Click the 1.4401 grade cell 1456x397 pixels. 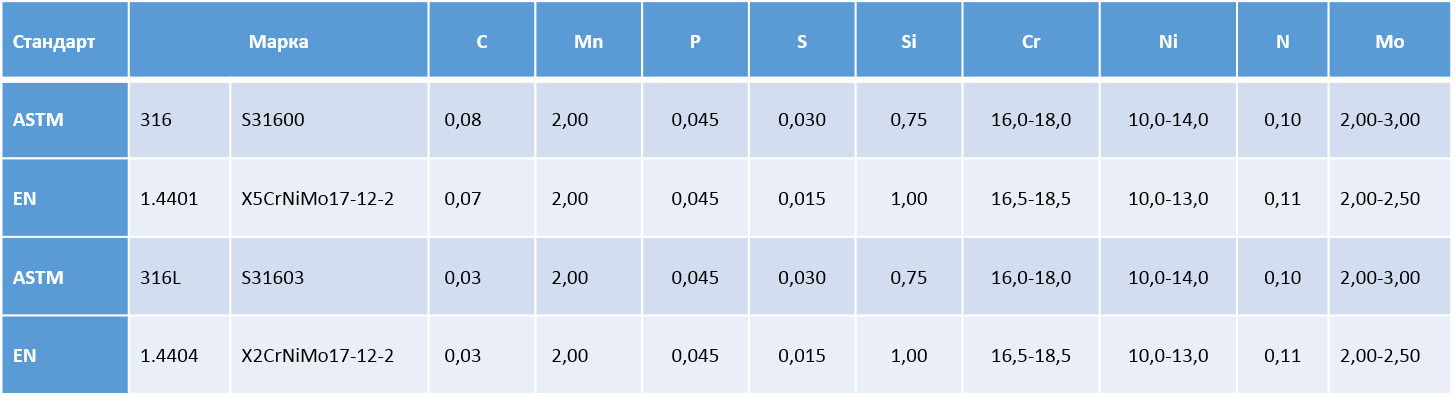click(180, 198)
